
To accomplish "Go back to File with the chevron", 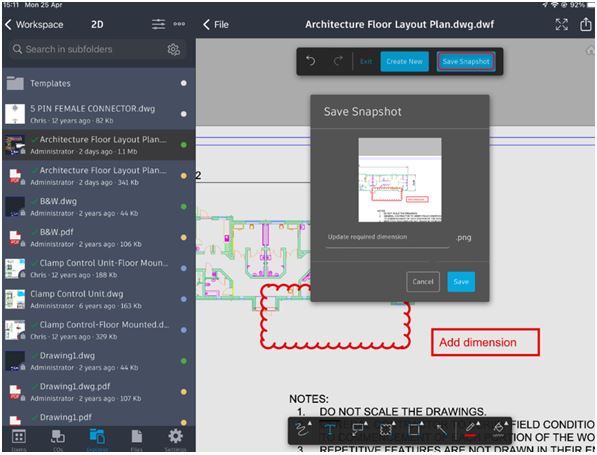I will (206, 24).
